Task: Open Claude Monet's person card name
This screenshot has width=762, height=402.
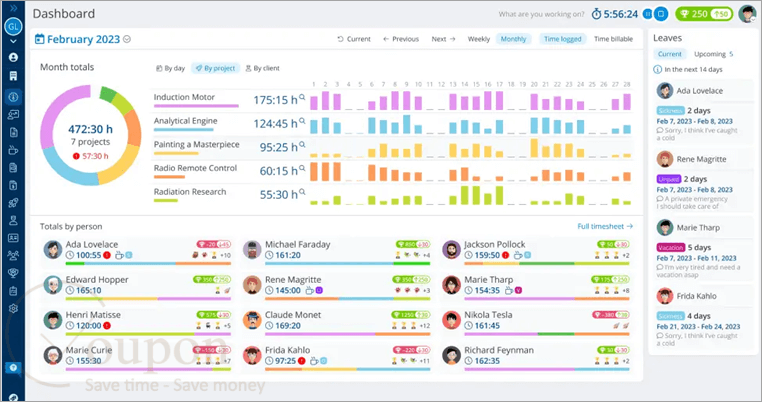Action: tap(293, 315)
